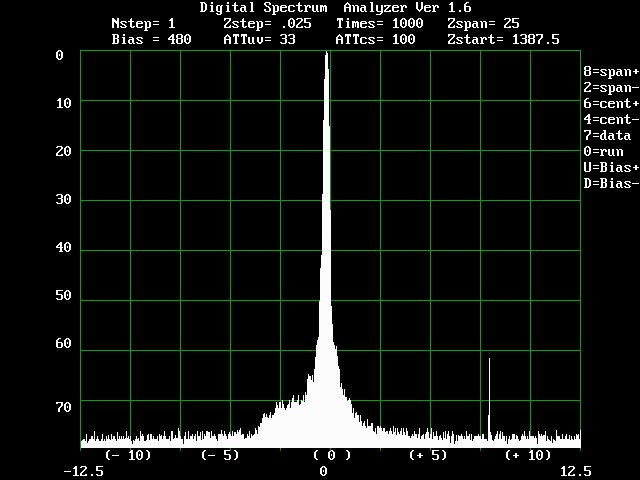Click the '(- 10)' axis label
The height and width of the screenshot is (480, 640).
[128, 455]
